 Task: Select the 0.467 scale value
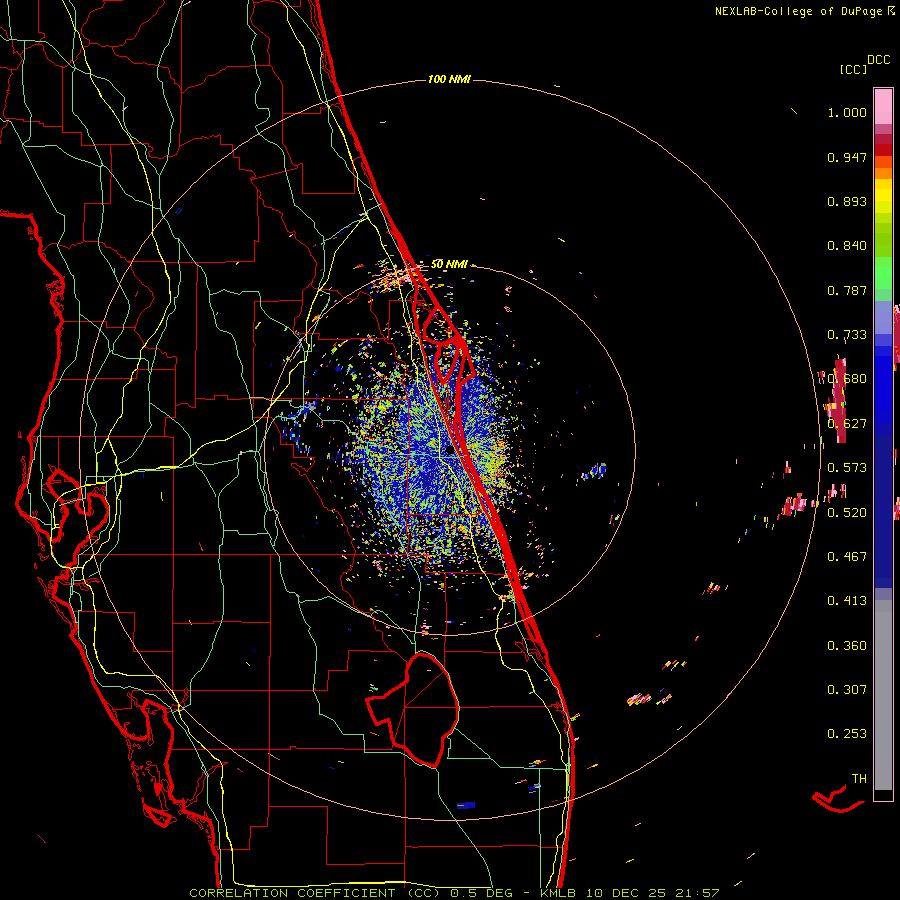[x=847, y=557]
